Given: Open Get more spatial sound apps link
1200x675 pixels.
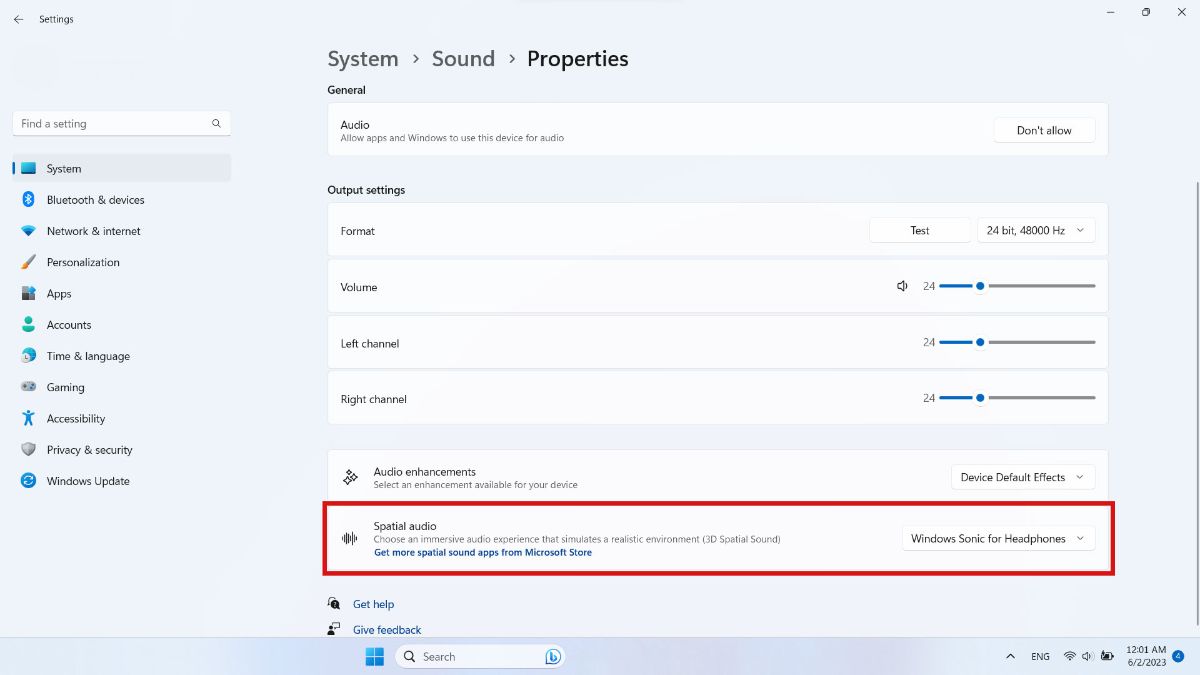Looking at the screenshot, I should pos(483,552).
